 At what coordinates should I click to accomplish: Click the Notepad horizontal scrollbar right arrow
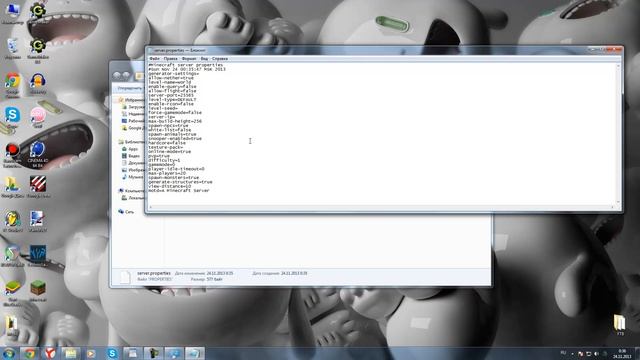click(x=612, y=207)
